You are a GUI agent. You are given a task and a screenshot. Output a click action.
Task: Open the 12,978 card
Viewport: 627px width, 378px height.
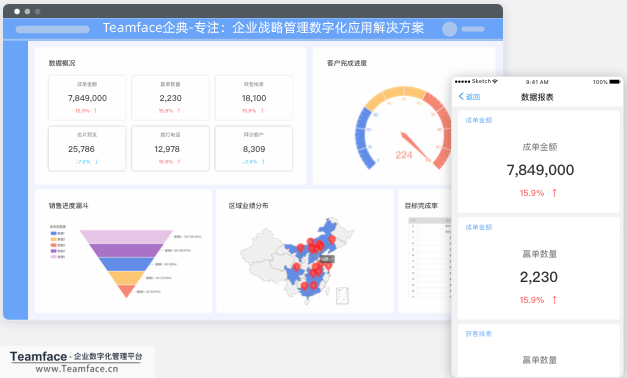(x=170, y=148)
